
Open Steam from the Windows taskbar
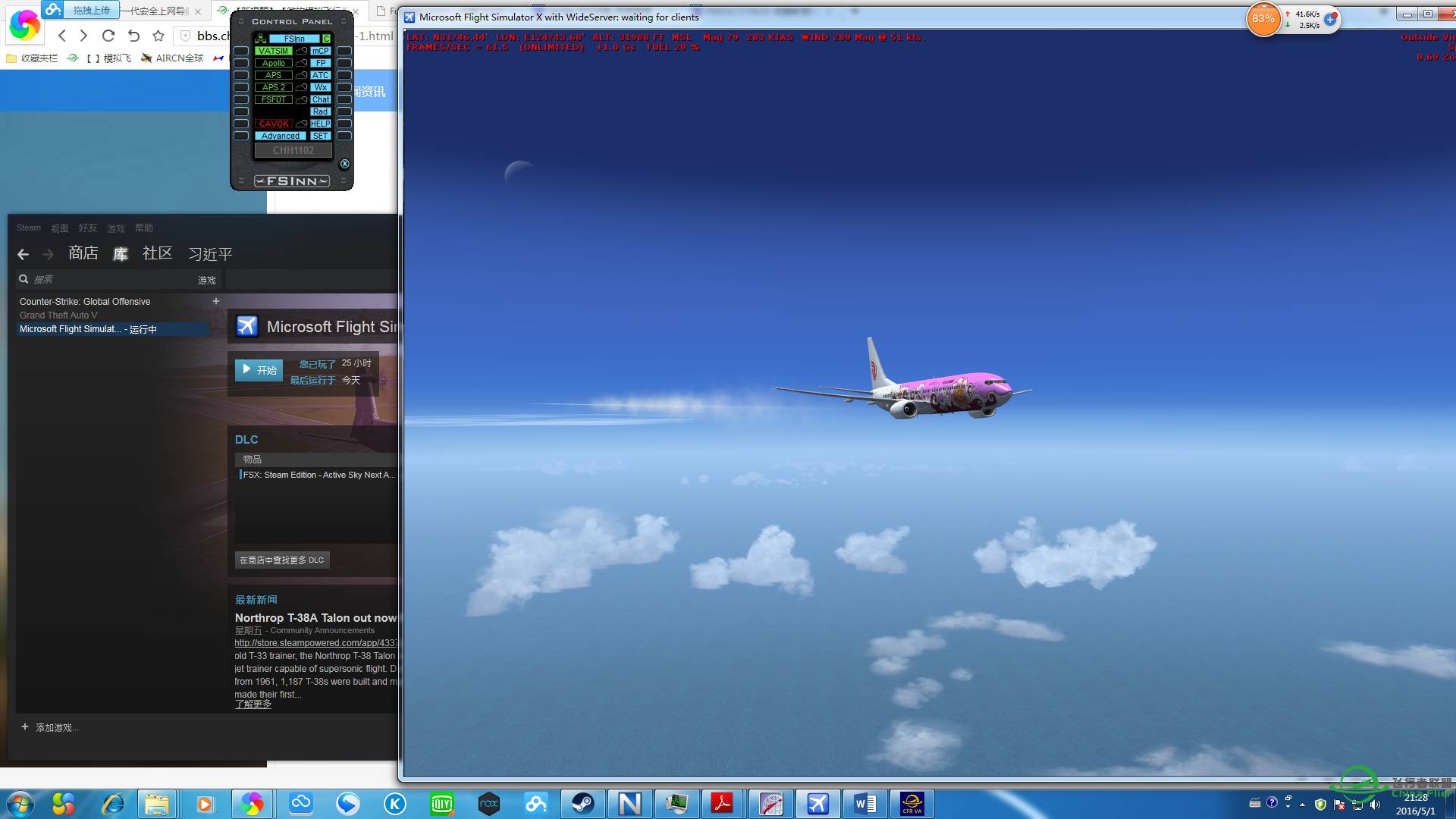583,804
